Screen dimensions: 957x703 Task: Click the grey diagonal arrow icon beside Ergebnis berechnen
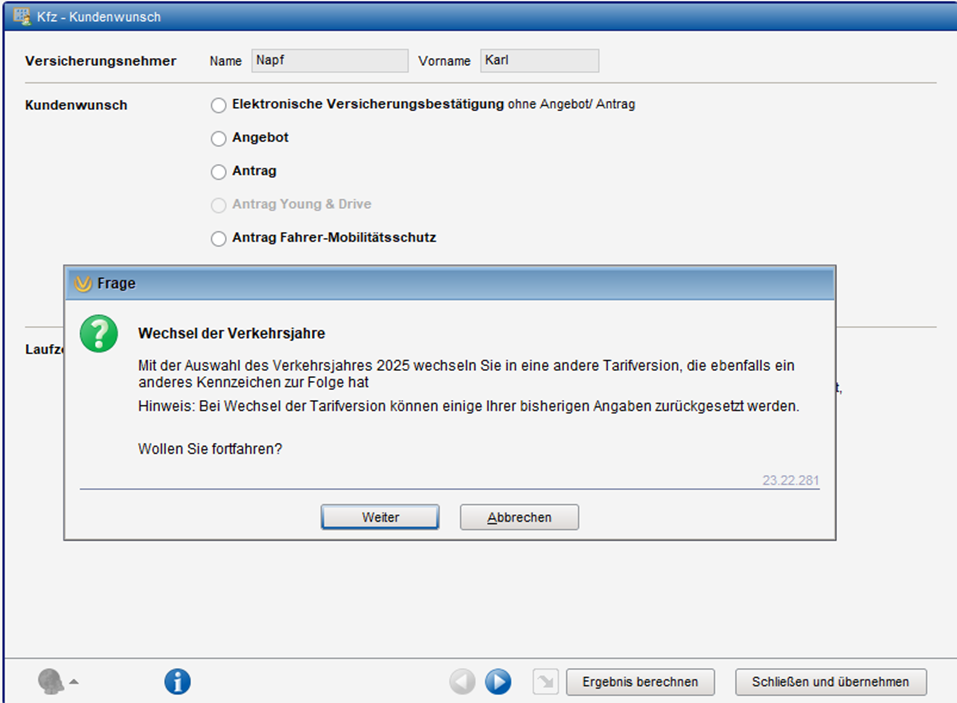(544, 682)
